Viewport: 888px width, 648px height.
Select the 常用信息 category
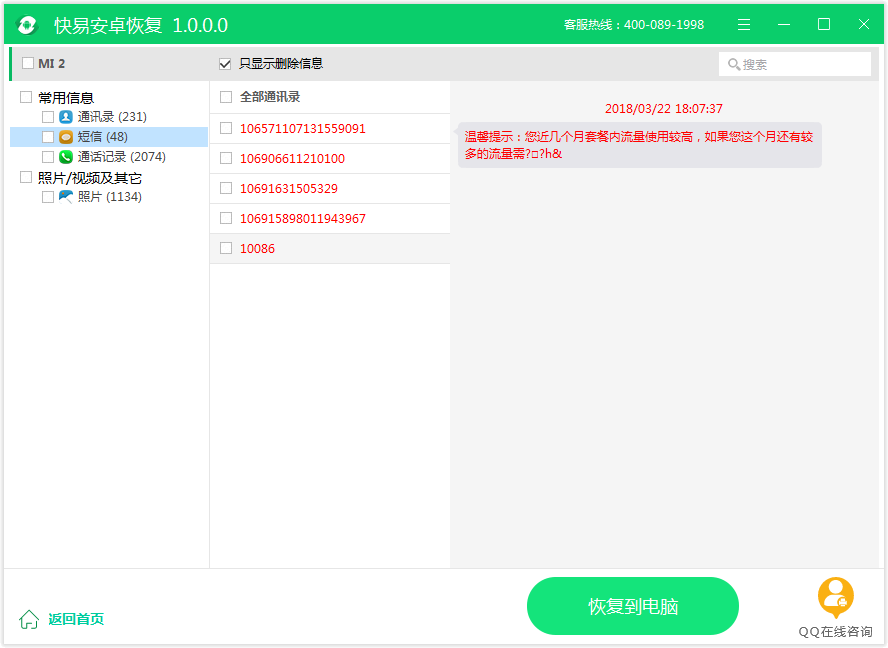pos(66,97)
